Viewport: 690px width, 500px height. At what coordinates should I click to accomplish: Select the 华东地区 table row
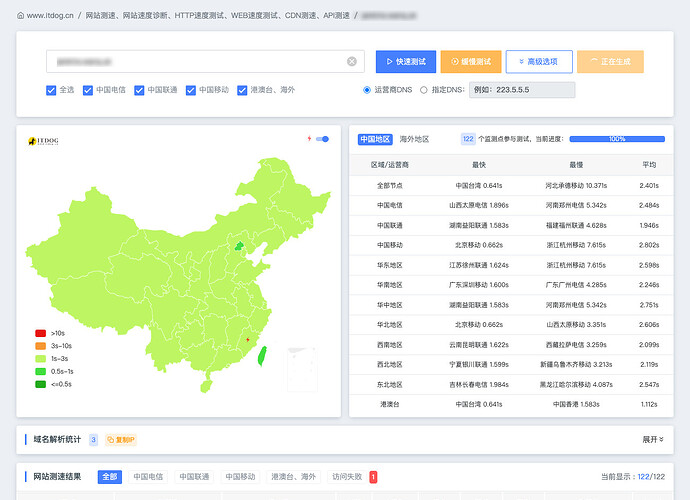point(511,265)
